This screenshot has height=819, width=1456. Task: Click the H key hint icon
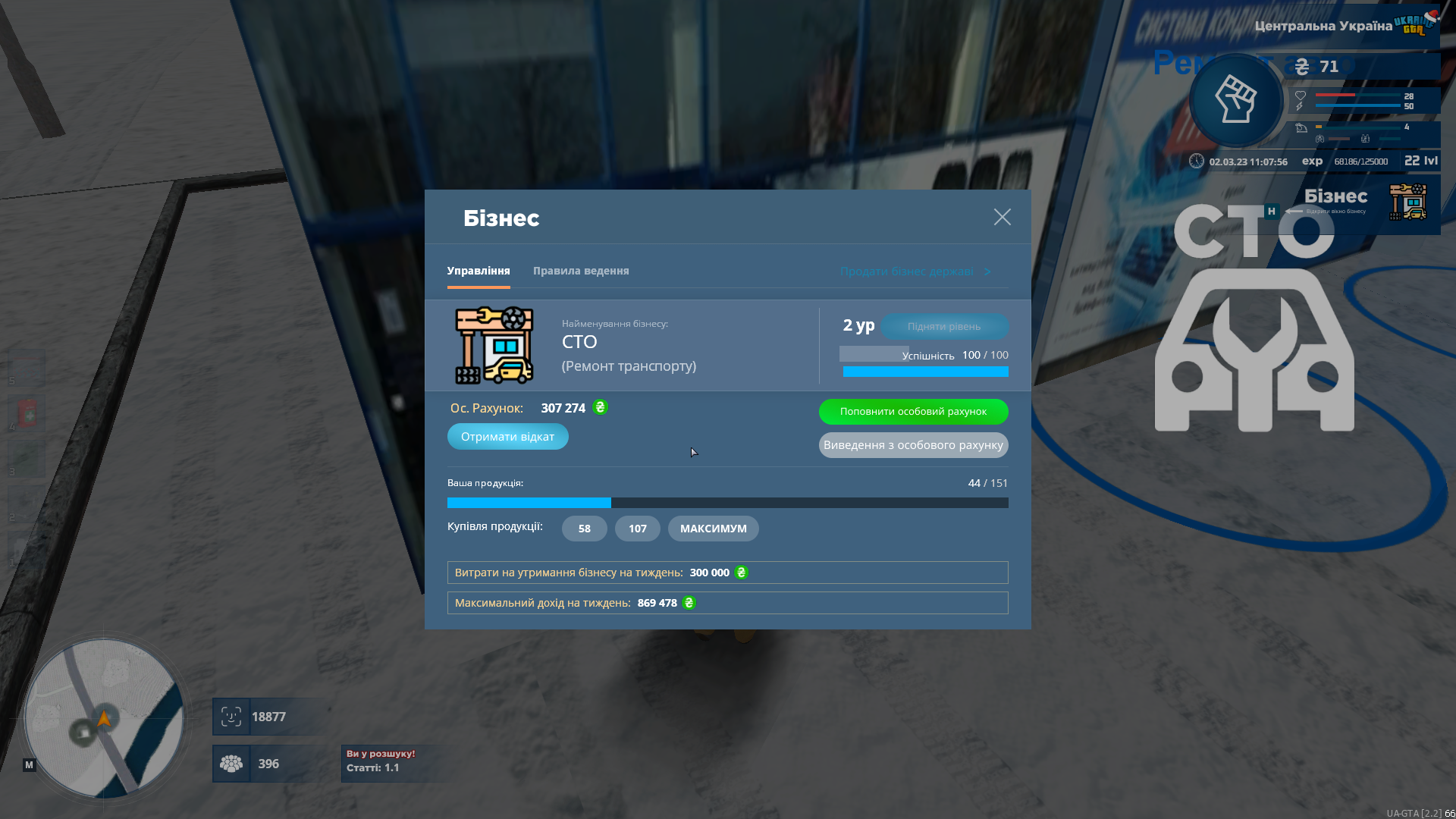tap(1272, 211)
